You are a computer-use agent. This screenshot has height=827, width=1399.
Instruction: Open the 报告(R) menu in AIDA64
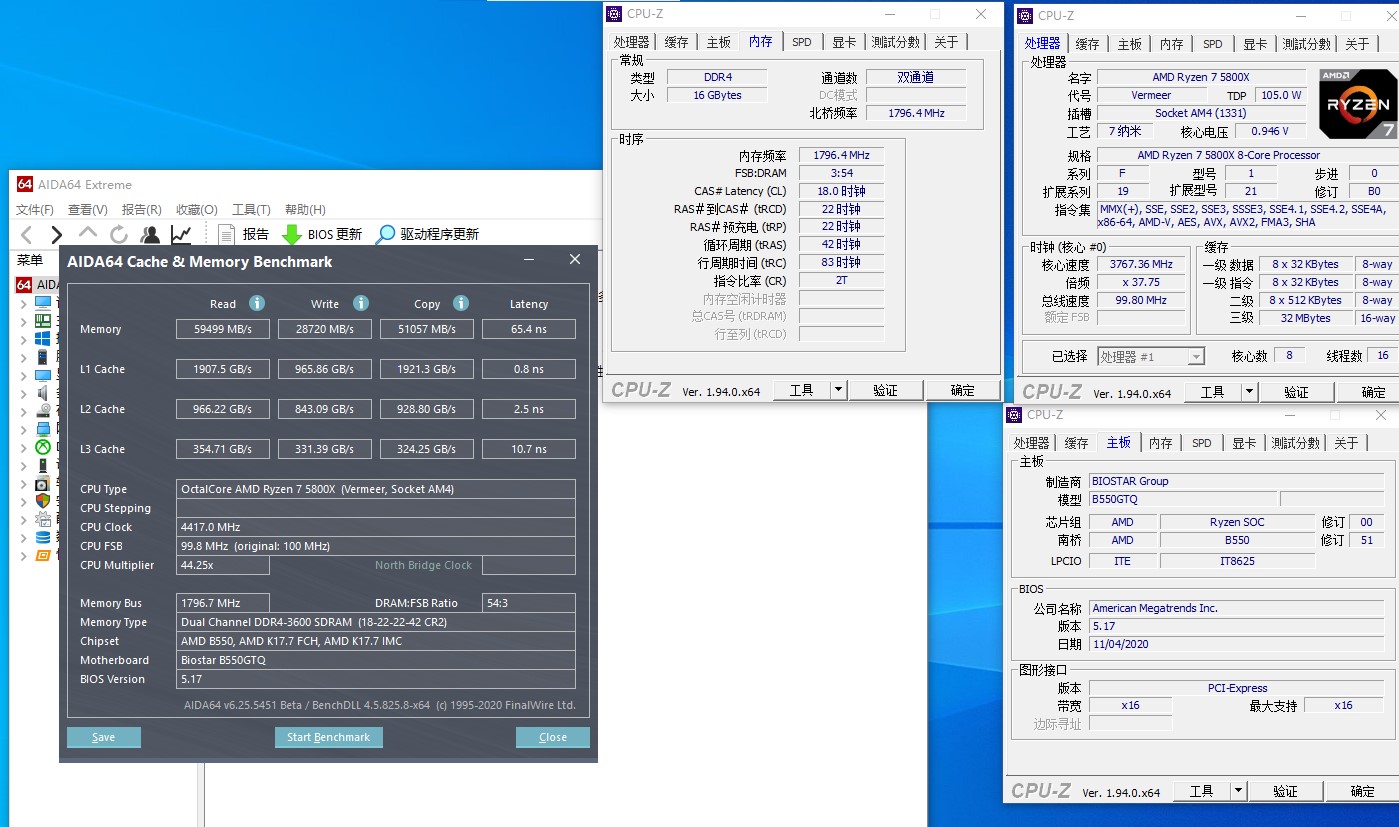pos(141,209)
